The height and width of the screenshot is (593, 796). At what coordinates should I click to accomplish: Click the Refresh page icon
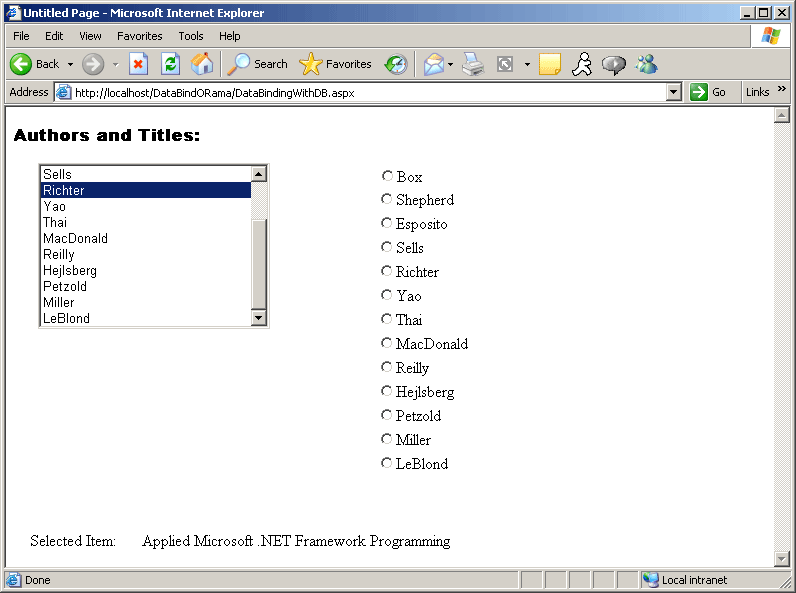click(x=170, y=64)
